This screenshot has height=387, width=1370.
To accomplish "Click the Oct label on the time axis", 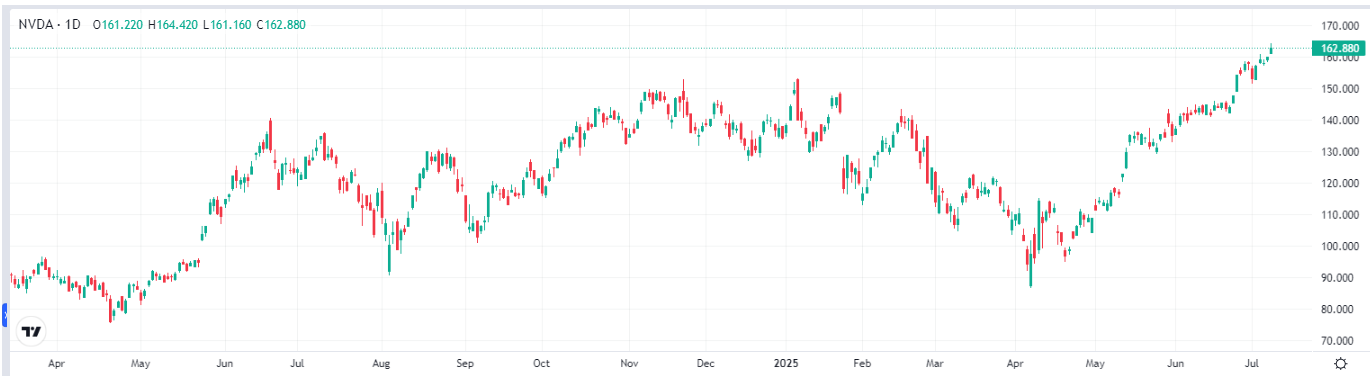I will coord(541,364).
